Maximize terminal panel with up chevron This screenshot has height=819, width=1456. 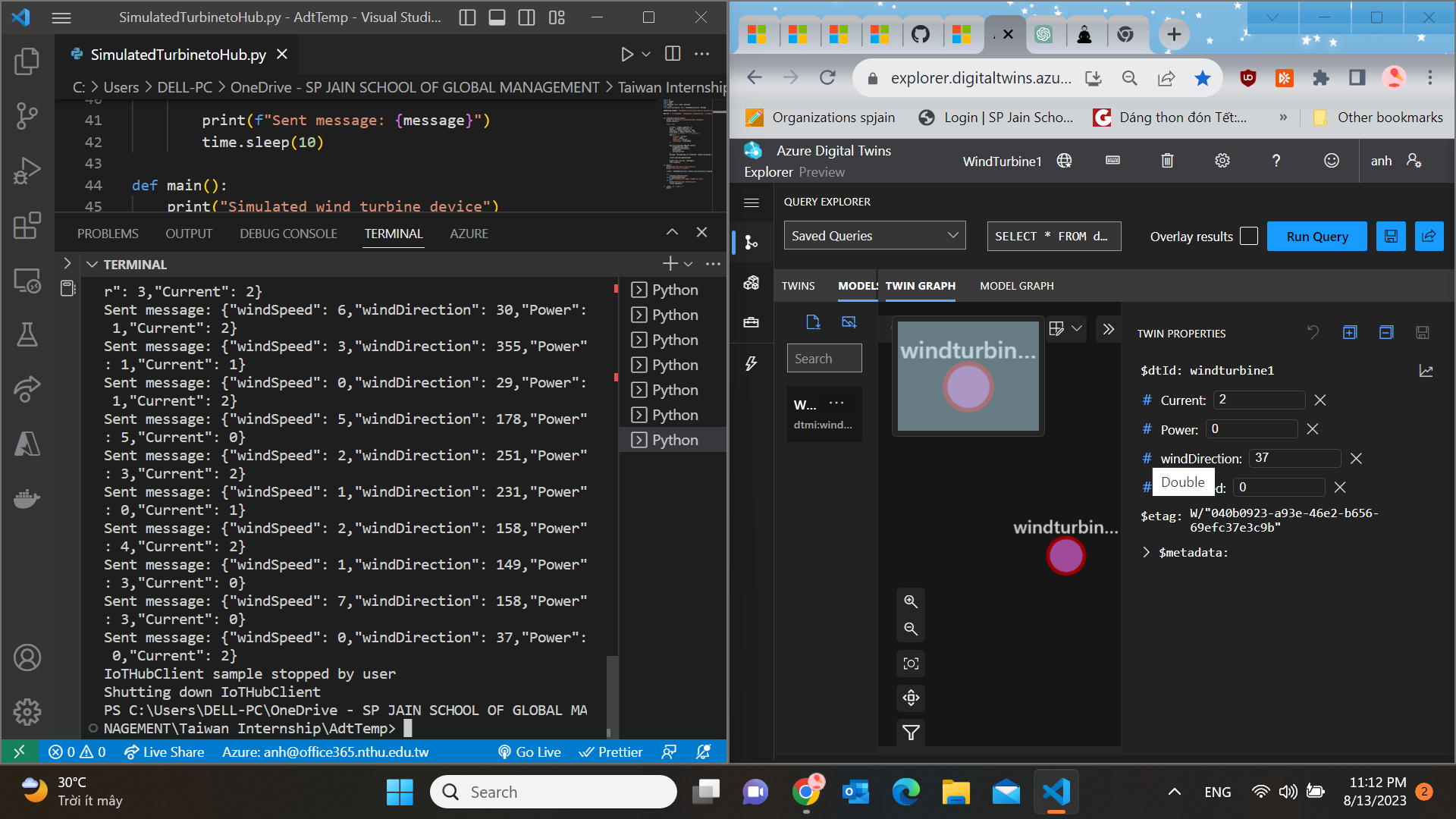point(672,232)
